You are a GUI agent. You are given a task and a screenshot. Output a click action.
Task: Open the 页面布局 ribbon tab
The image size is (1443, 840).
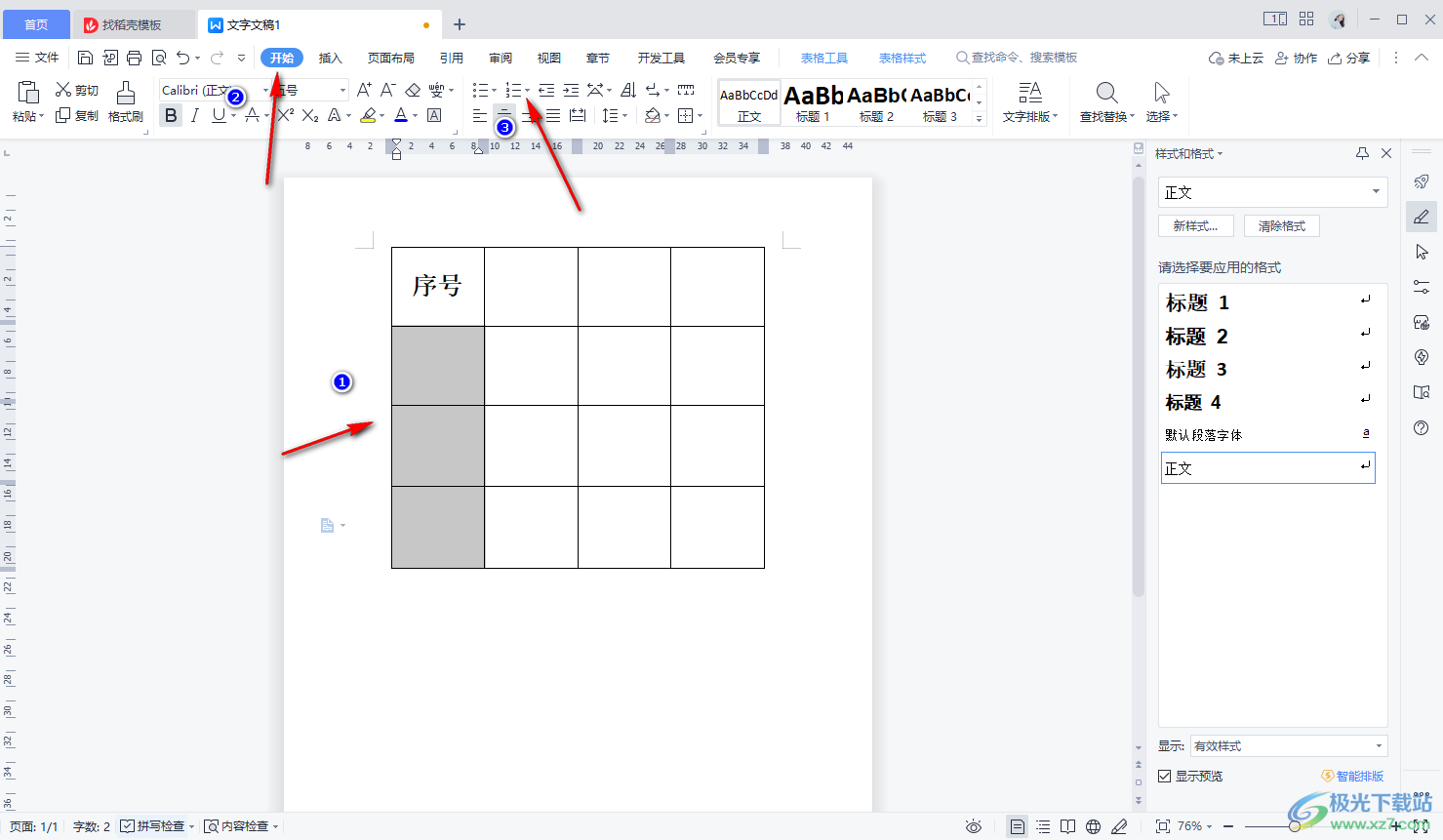coord(391,58)
